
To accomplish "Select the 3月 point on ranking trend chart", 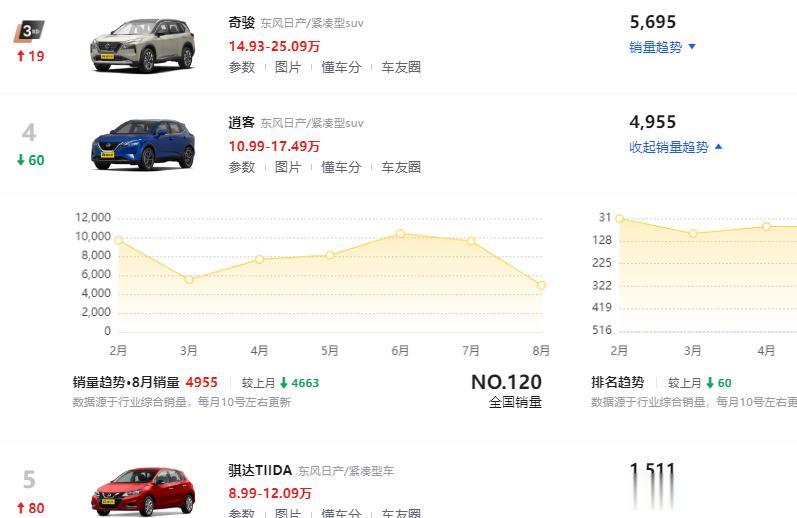I will [x=693, y=233].
